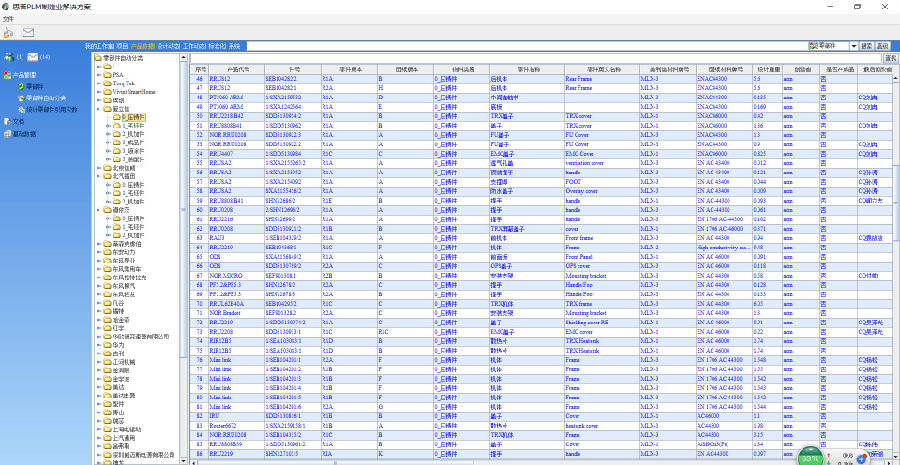Click the top search input field
900x465 pixels.
coord(526,46)
